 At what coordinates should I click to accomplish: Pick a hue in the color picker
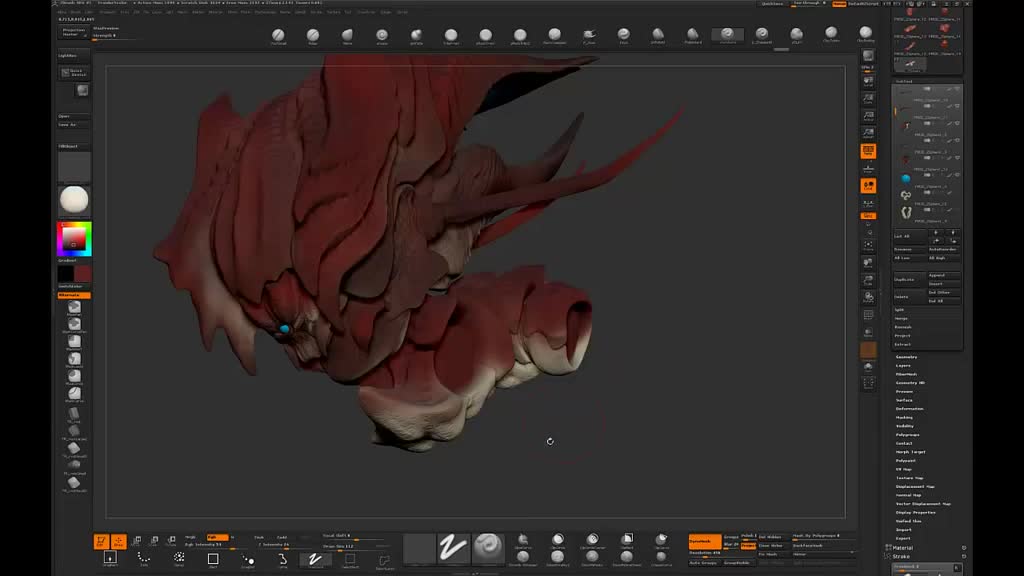(74, 239)
